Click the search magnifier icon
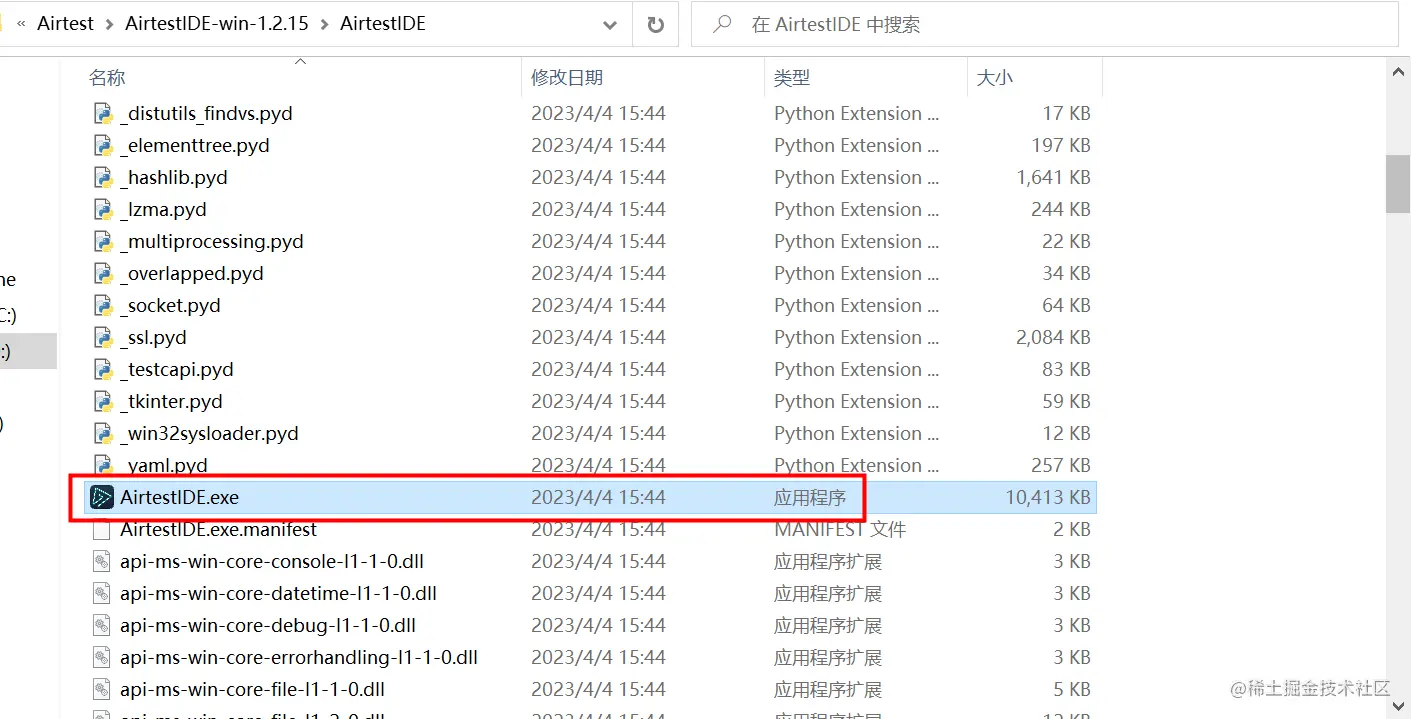 (721, 24)
